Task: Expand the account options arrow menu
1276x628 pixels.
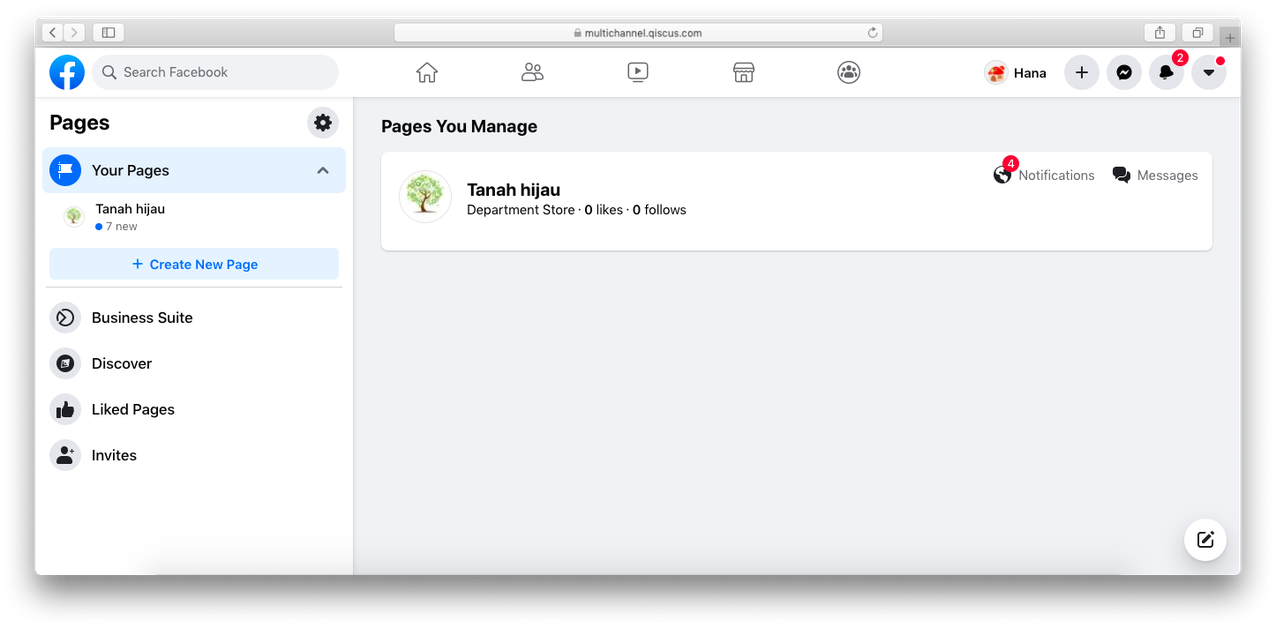Action: coord(1208,72)
